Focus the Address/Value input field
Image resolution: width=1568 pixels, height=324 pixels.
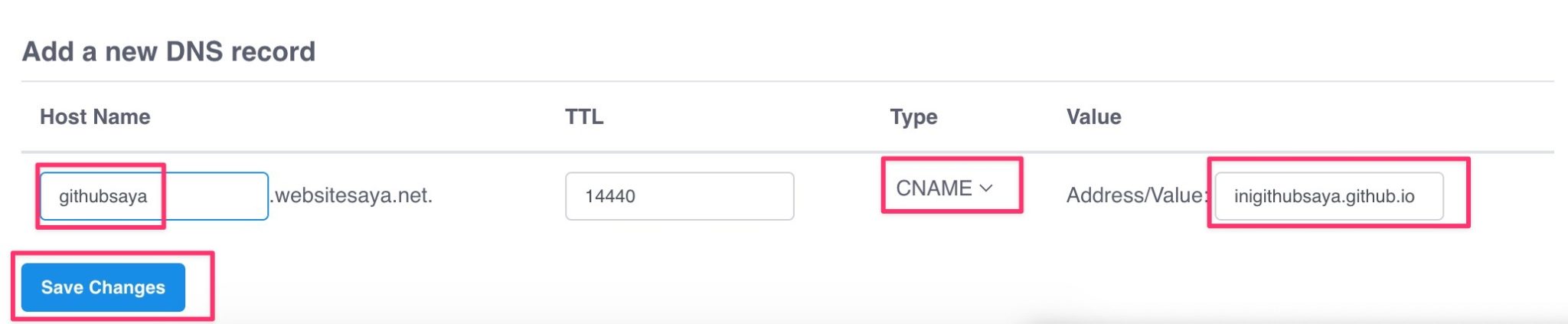[1328, 196]
